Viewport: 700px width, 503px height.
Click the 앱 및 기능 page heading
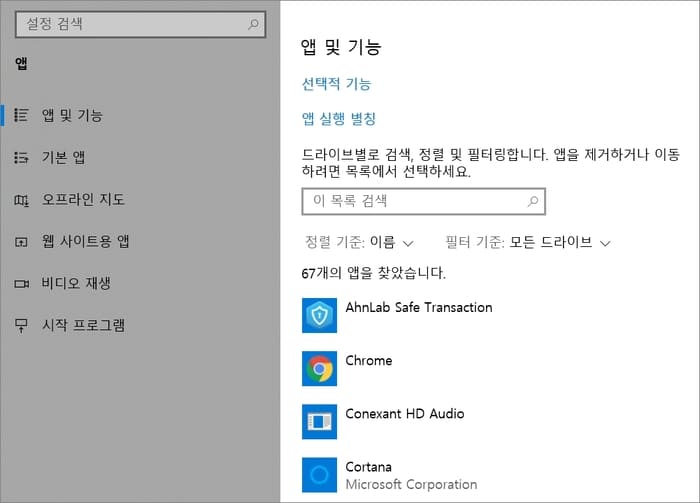click(341, 47)
